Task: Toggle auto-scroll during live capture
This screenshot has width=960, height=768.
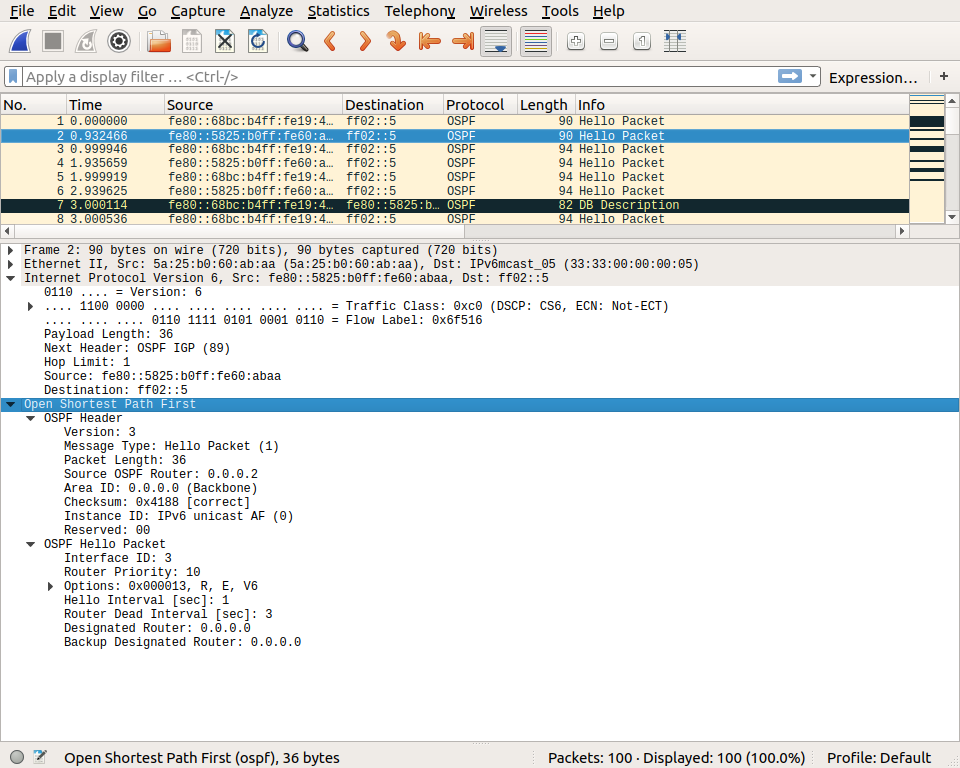Action: (x=496, y=42)
